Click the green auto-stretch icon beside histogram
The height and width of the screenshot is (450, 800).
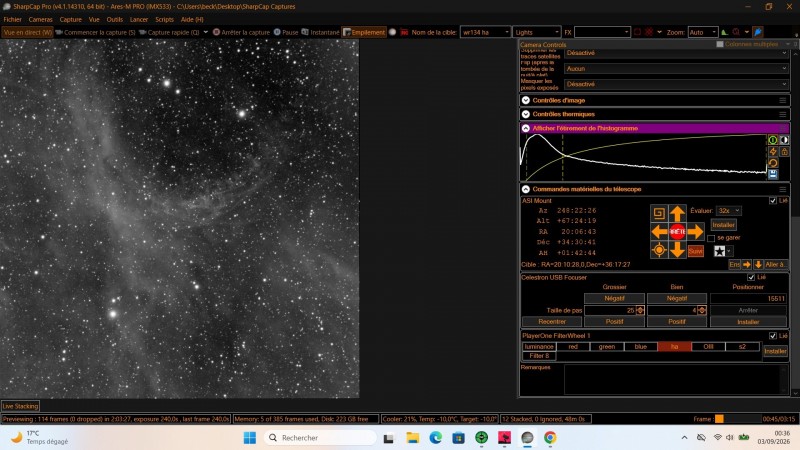coord(773,140)
